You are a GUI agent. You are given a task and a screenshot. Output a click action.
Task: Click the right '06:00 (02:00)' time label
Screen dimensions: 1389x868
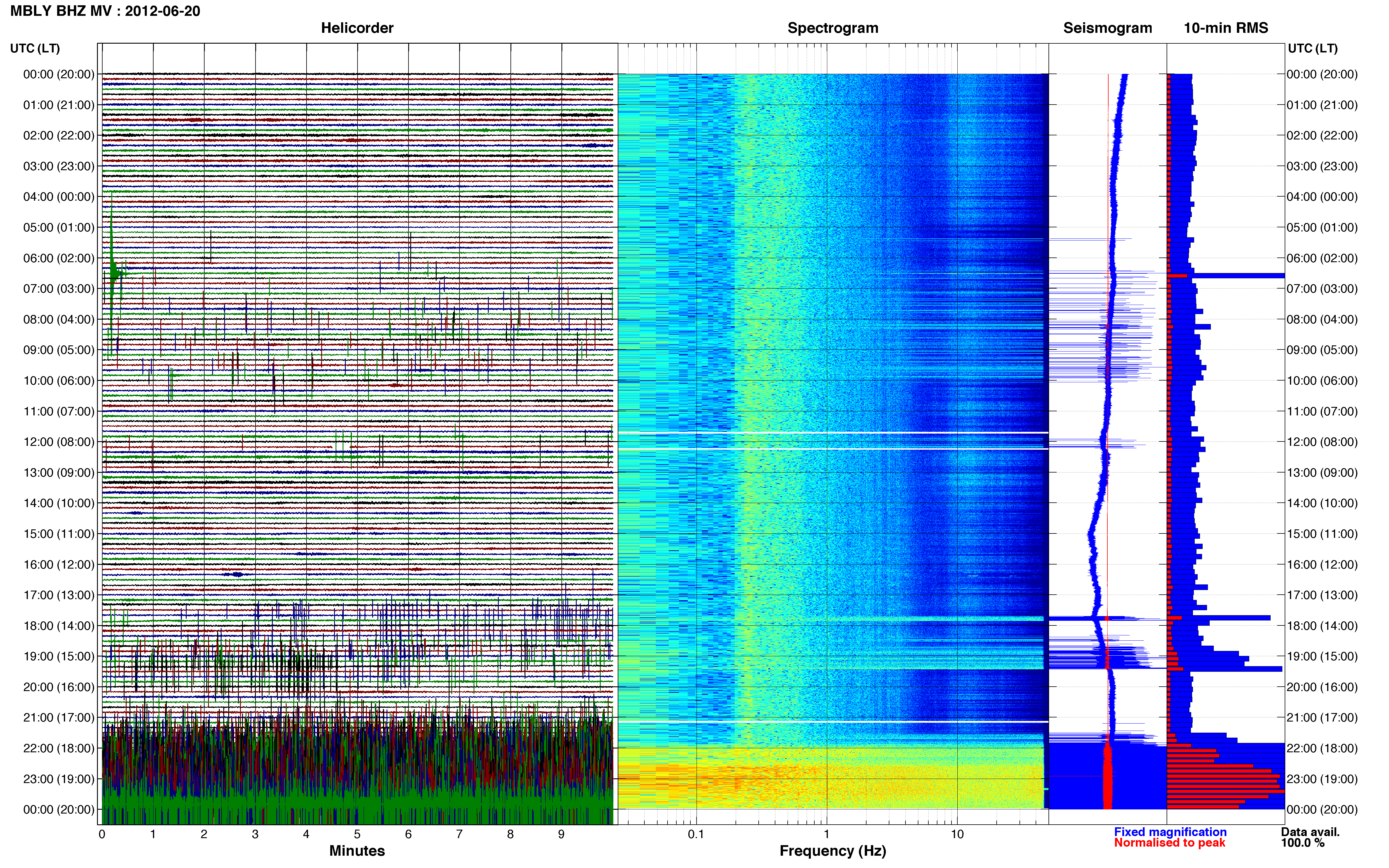click(x=1322, y=258)
